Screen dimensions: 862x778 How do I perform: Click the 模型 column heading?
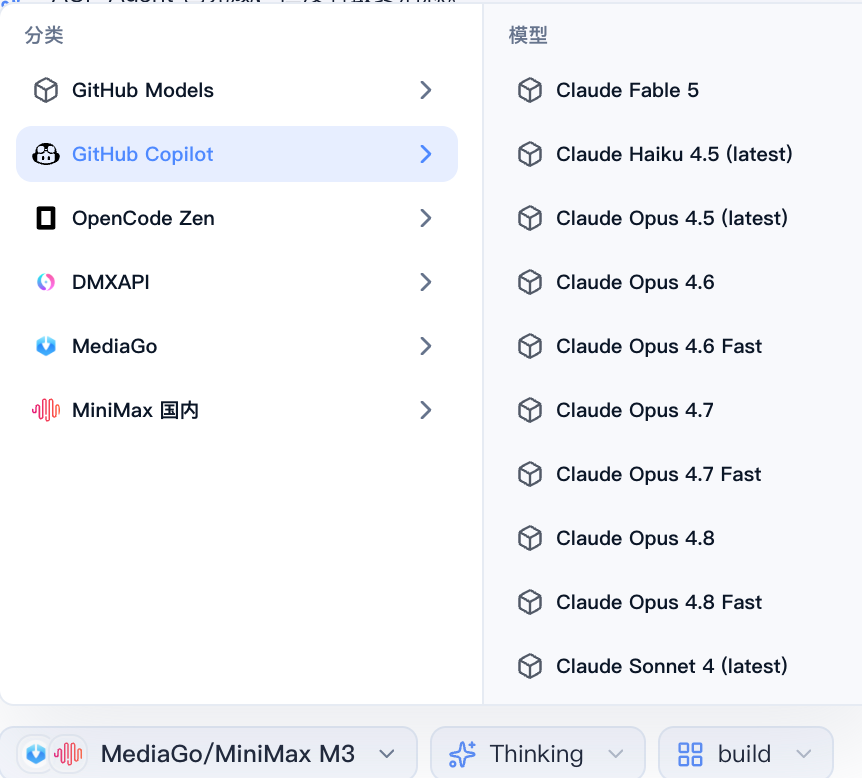(528, 35)
